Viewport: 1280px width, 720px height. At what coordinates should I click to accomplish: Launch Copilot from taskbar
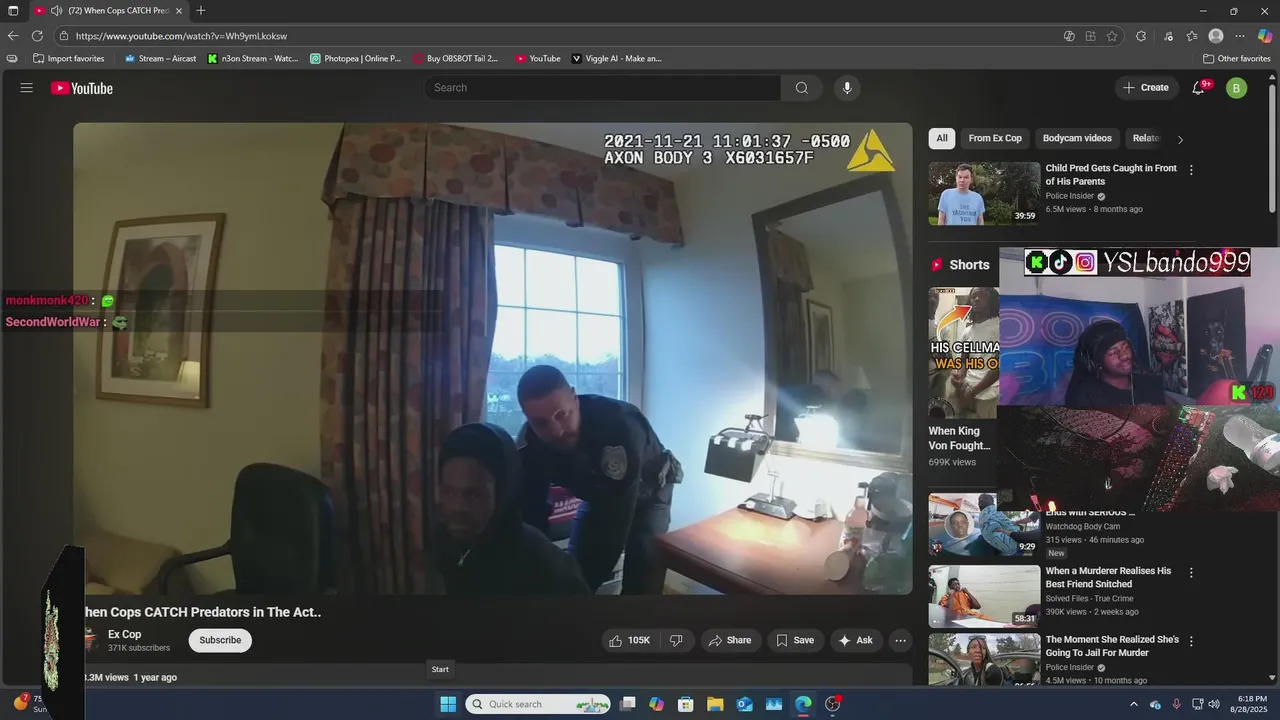[656, 704]
